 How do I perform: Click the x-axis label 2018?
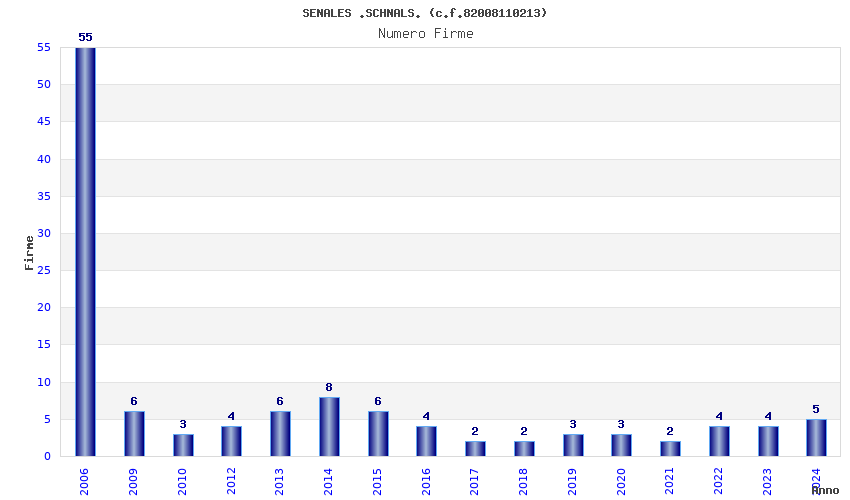coord(523,482)
